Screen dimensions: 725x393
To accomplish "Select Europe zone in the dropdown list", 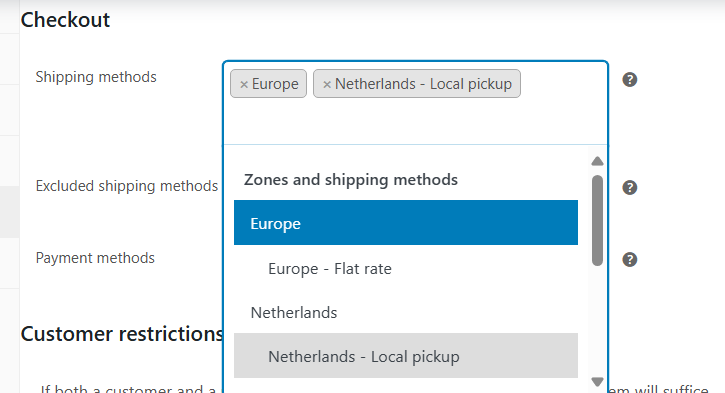I will (406, 223).
